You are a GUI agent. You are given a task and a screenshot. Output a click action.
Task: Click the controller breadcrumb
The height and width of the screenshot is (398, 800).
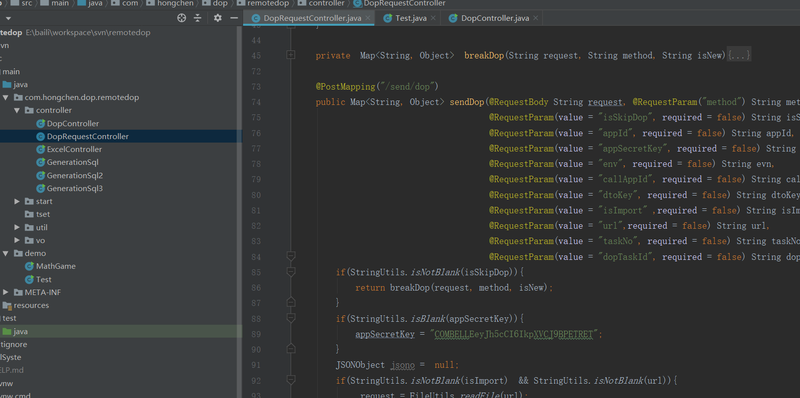pyautogui.click(x=327, y=3)
